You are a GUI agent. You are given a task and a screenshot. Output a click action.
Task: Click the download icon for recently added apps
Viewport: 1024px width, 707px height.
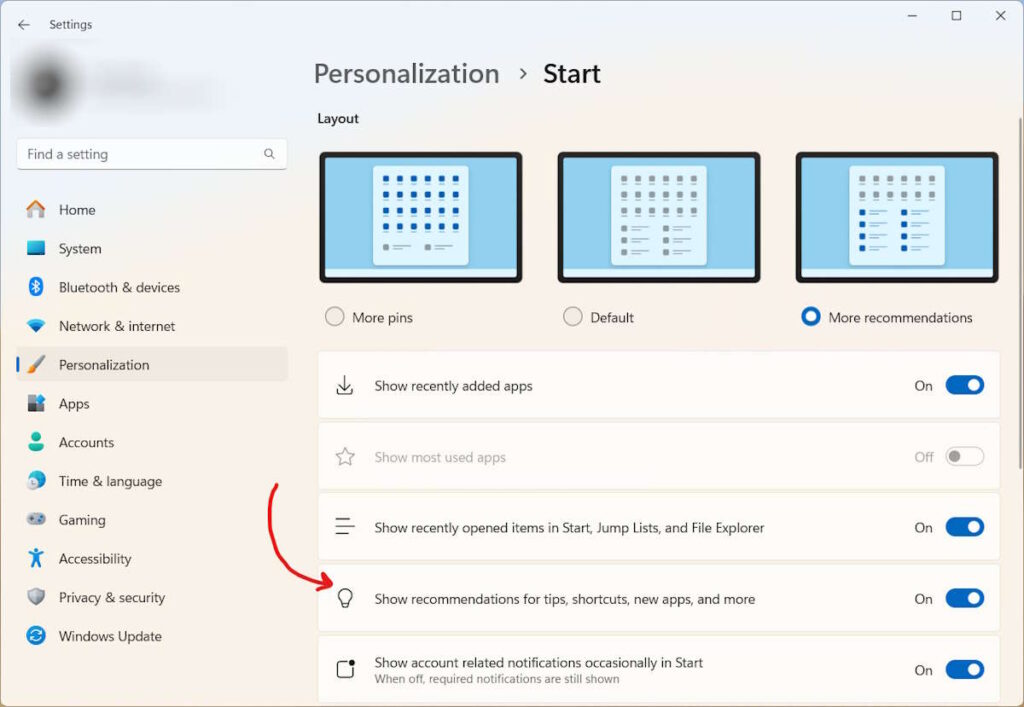click(345, 385)
